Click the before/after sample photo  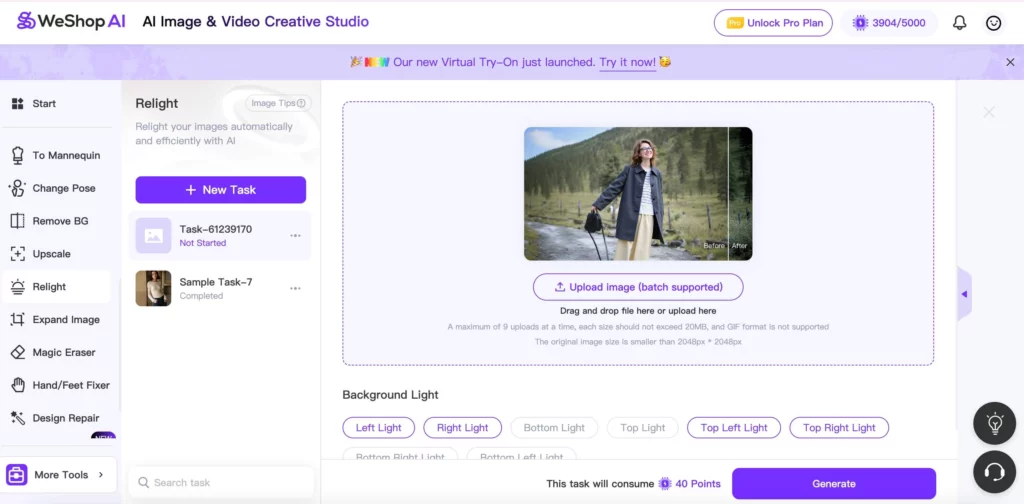[x=638, y=194]
